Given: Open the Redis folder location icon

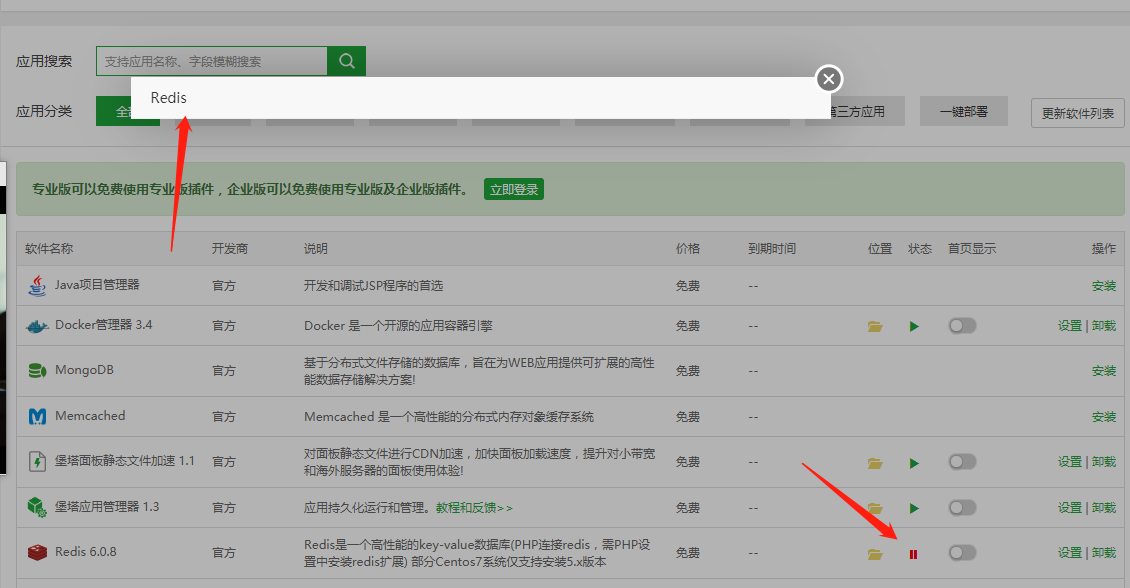Looking at the screenshot, I should pyautogui.click(x=875, y=554).
